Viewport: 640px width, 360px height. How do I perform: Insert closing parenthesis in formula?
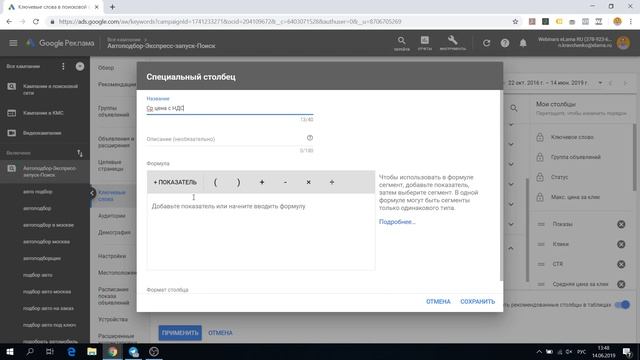click(238, 182)
